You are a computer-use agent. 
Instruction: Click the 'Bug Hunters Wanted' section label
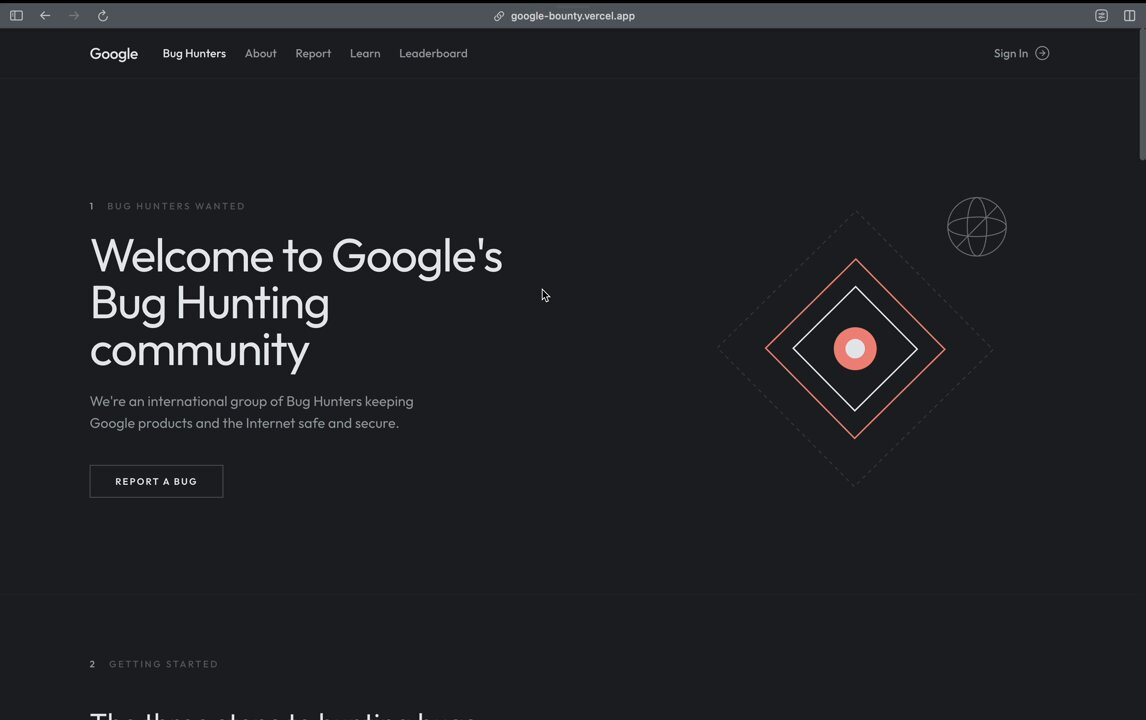coord(176,206)
